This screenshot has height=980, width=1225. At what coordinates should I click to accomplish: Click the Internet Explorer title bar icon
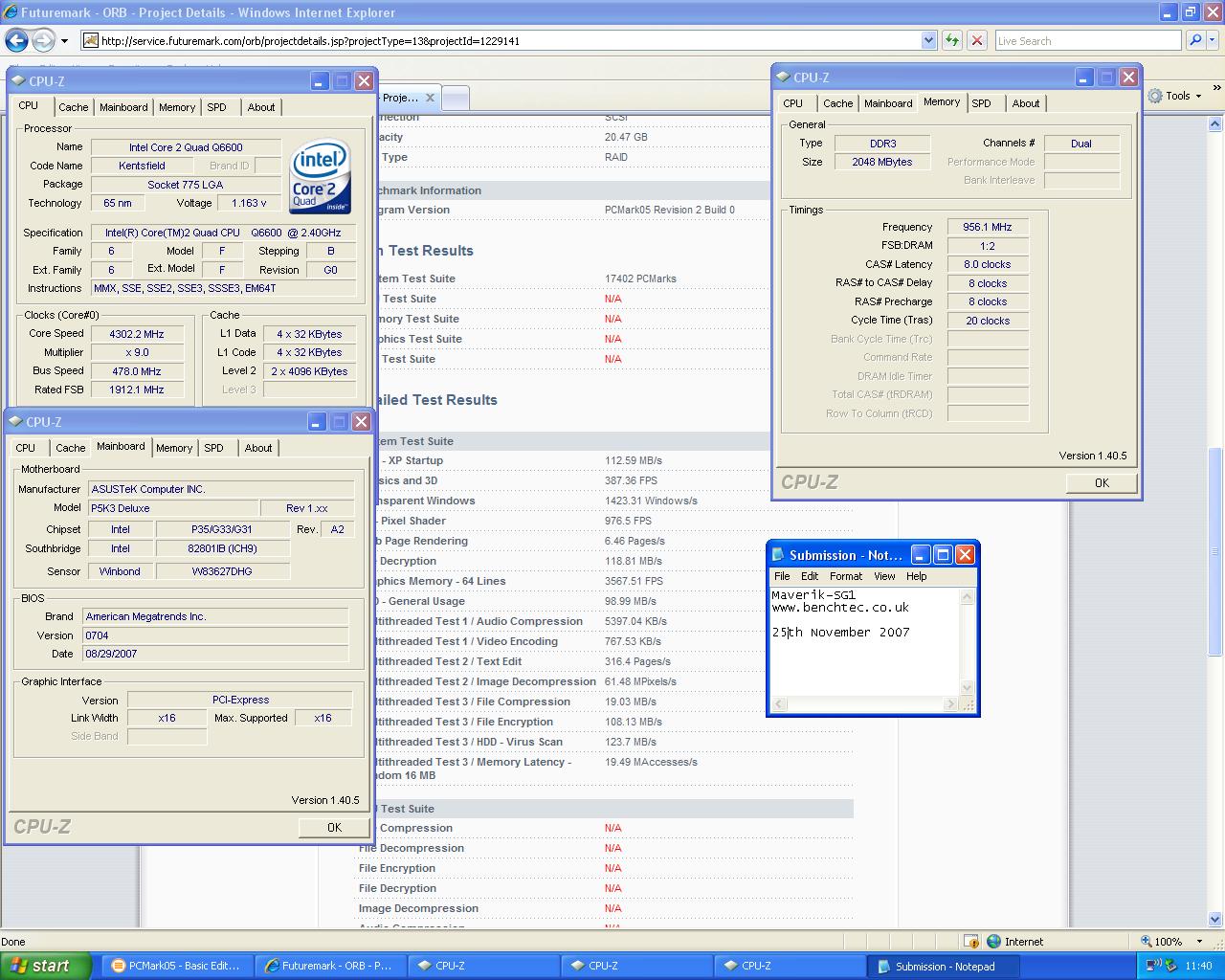coord(10,12)
